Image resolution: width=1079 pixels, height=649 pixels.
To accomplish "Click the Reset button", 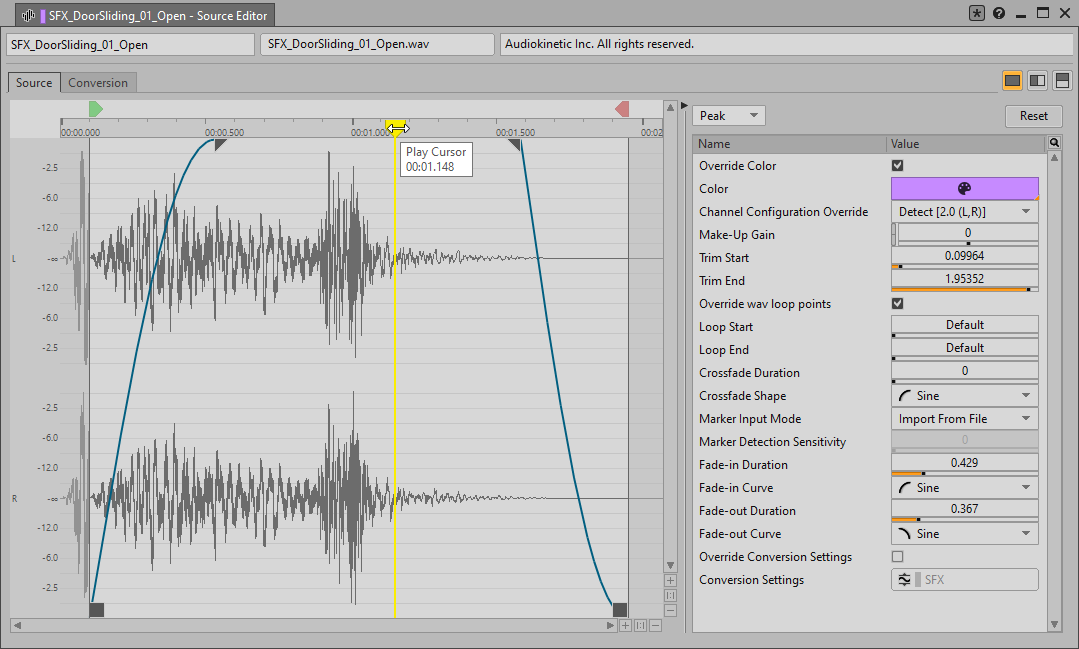I will tap(1033, 116).
